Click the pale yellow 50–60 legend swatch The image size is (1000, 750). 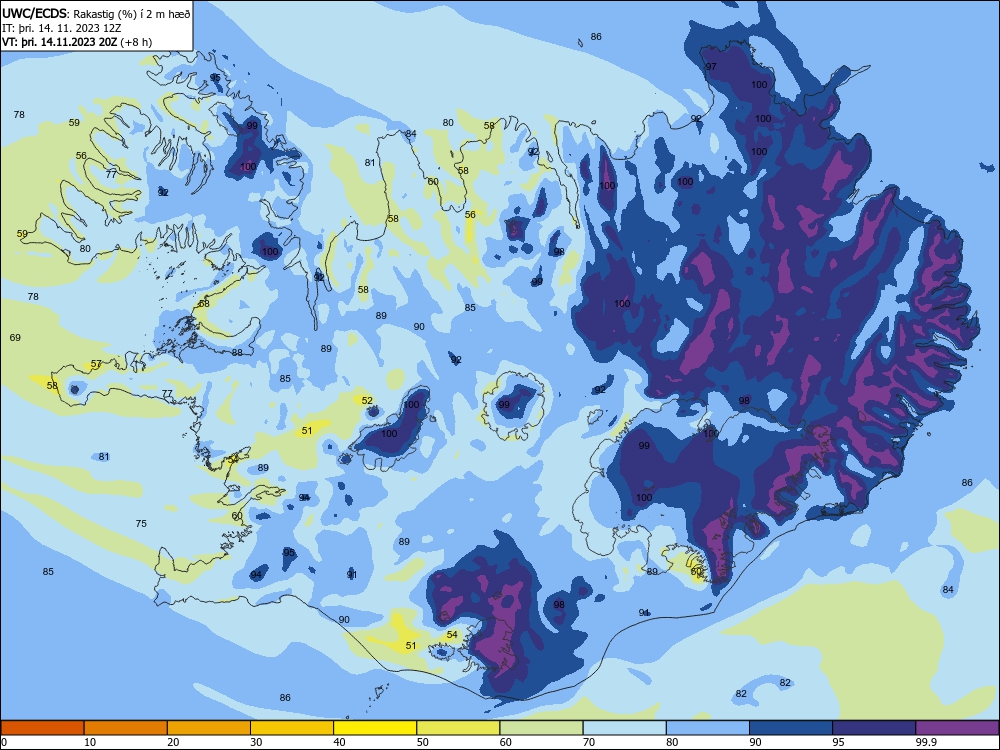click(458, 728)
